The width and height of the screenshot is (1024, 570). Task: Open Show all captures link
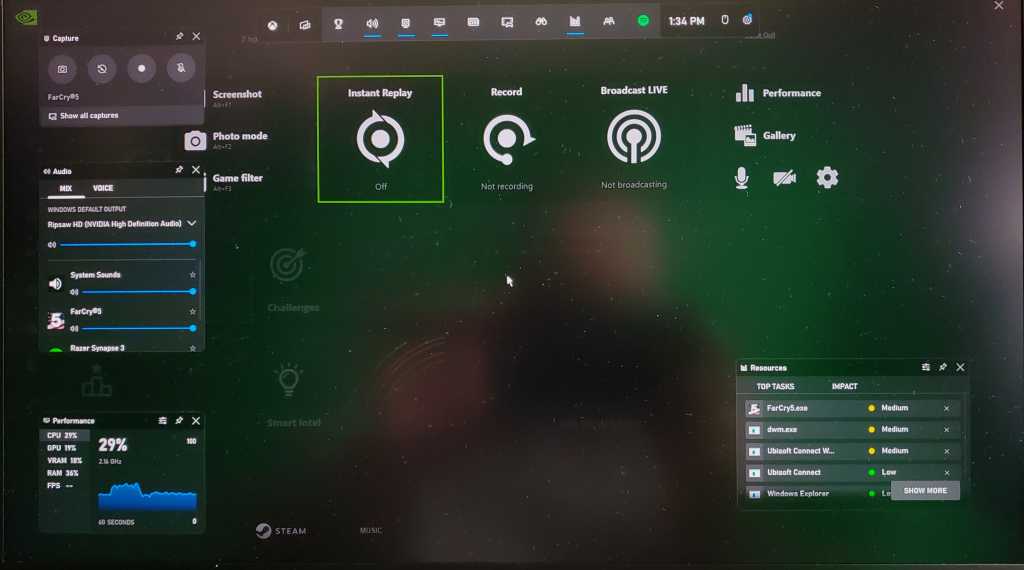[84, 116]
